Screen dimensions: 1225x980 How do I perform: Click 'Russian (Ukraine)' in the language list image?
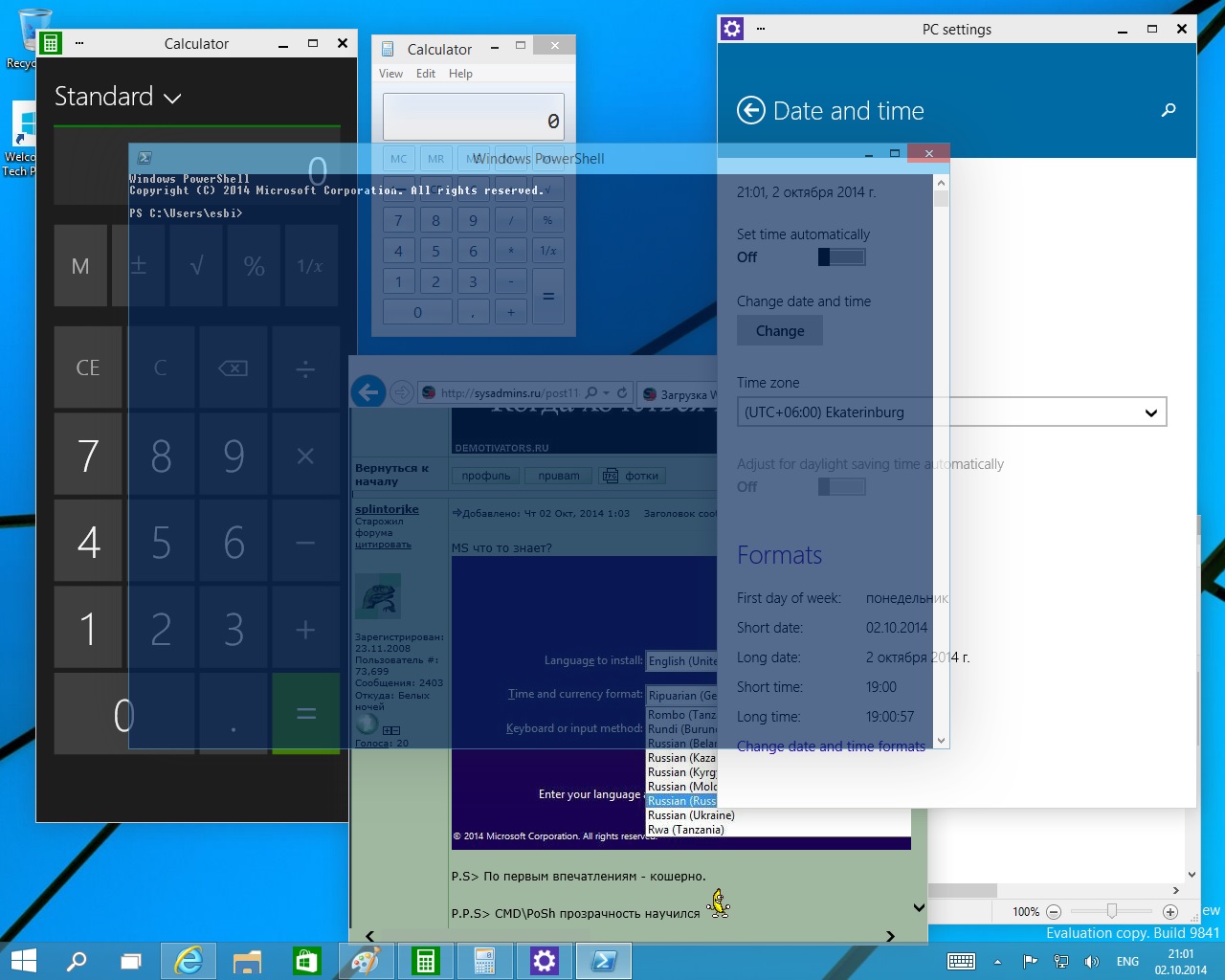coord(691,815)
